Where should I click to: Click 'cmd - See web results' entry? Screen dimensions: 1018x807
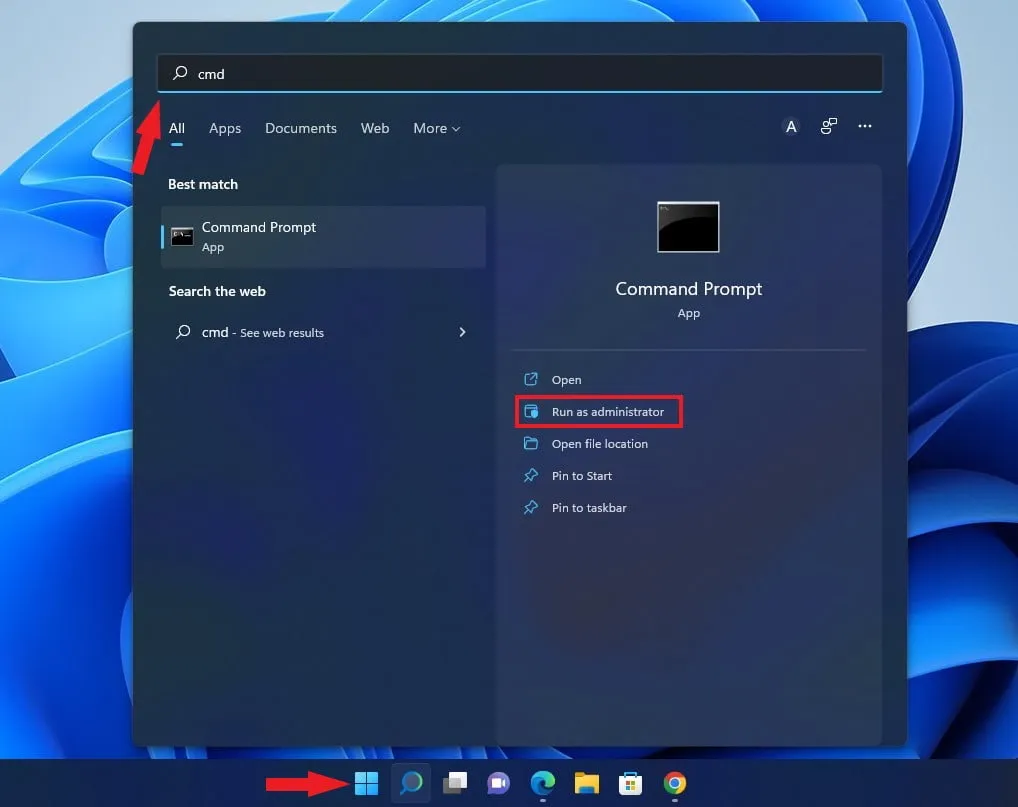pyautogui.click(x=323, y=332)
